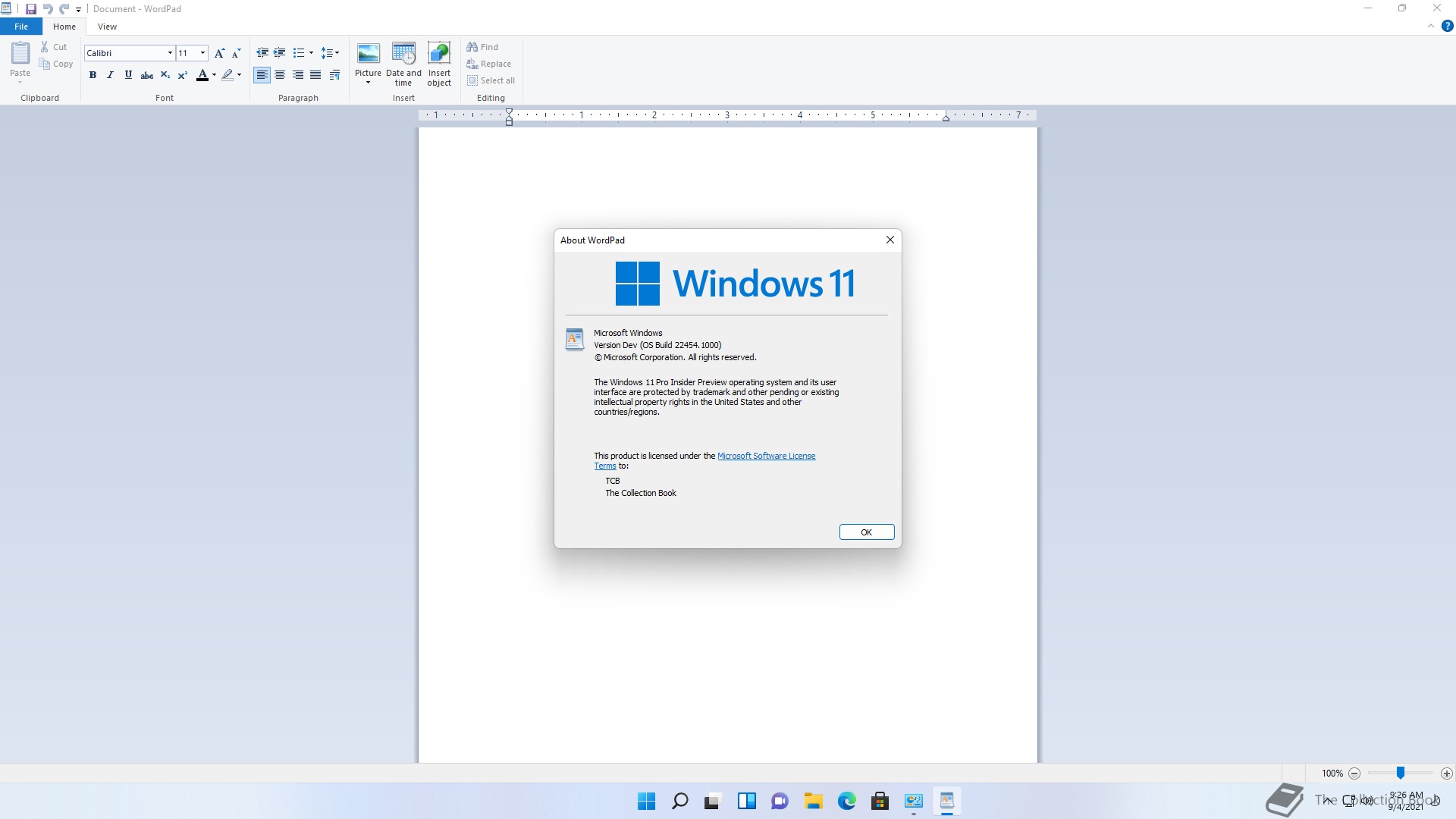Toggle Superscript formatting

[x=182, y=75]
